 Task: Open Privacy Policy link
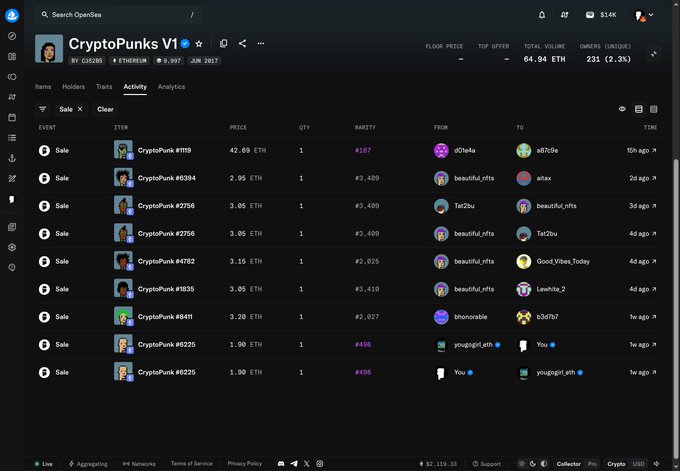(245, 464)
